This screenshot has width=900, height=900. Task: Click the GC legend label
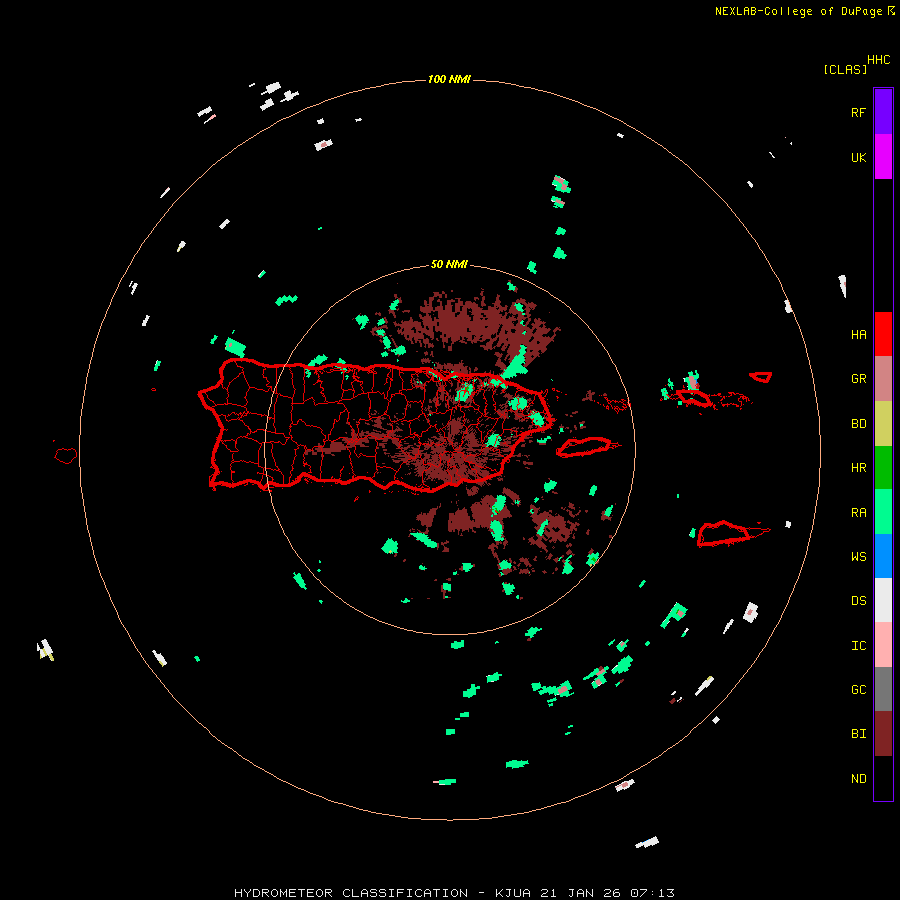point(858,689)
